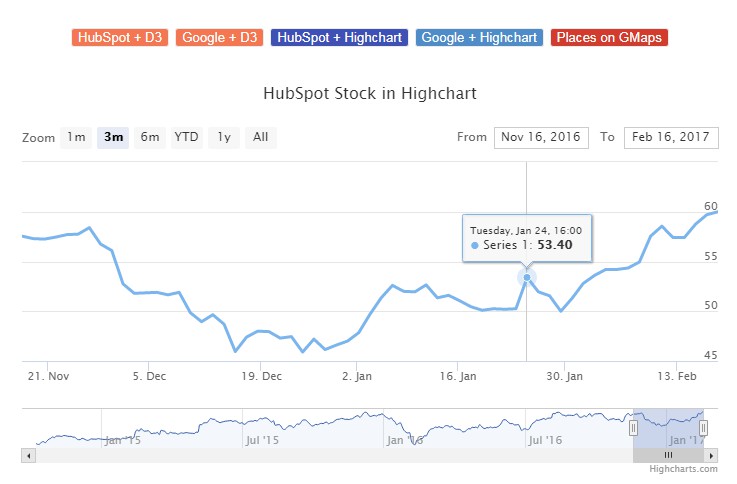The width and height of the screenshot is (737, 484).
Task: Select the 6m zoom range
Action: 150,137
